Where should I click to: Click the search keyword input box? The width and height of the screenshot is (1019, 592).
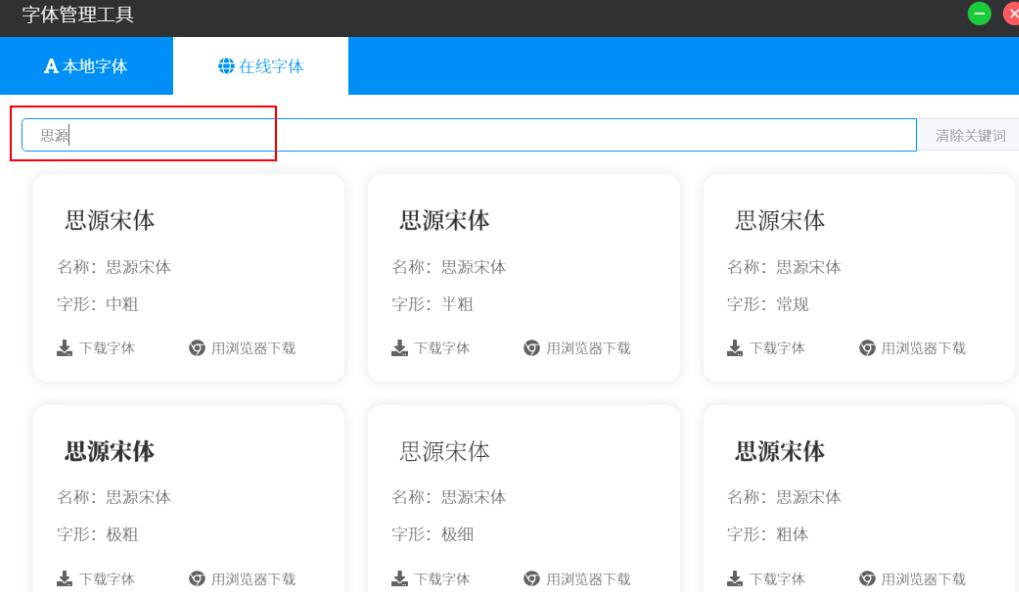pos(470,134)
